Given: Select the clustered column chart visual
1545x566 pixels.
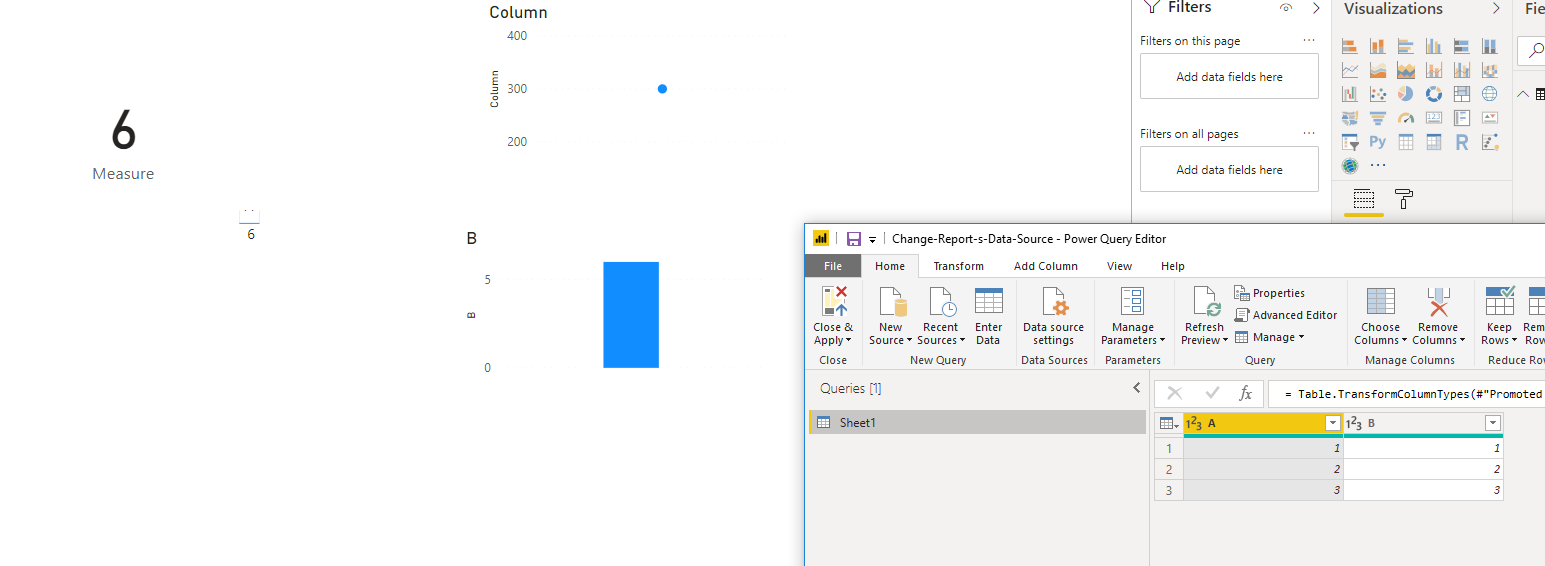Looking at the screenshot, I should (x=1434, y=46).
